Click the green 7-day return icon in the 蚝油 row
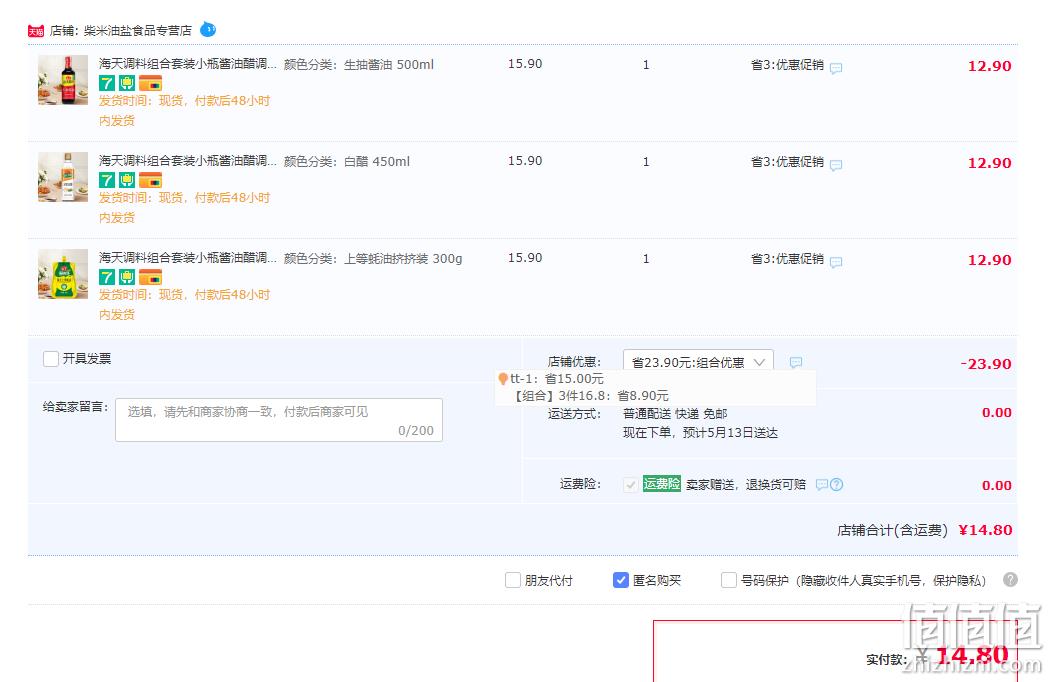Screen dimensions: 1051x682 coord(107,277)
